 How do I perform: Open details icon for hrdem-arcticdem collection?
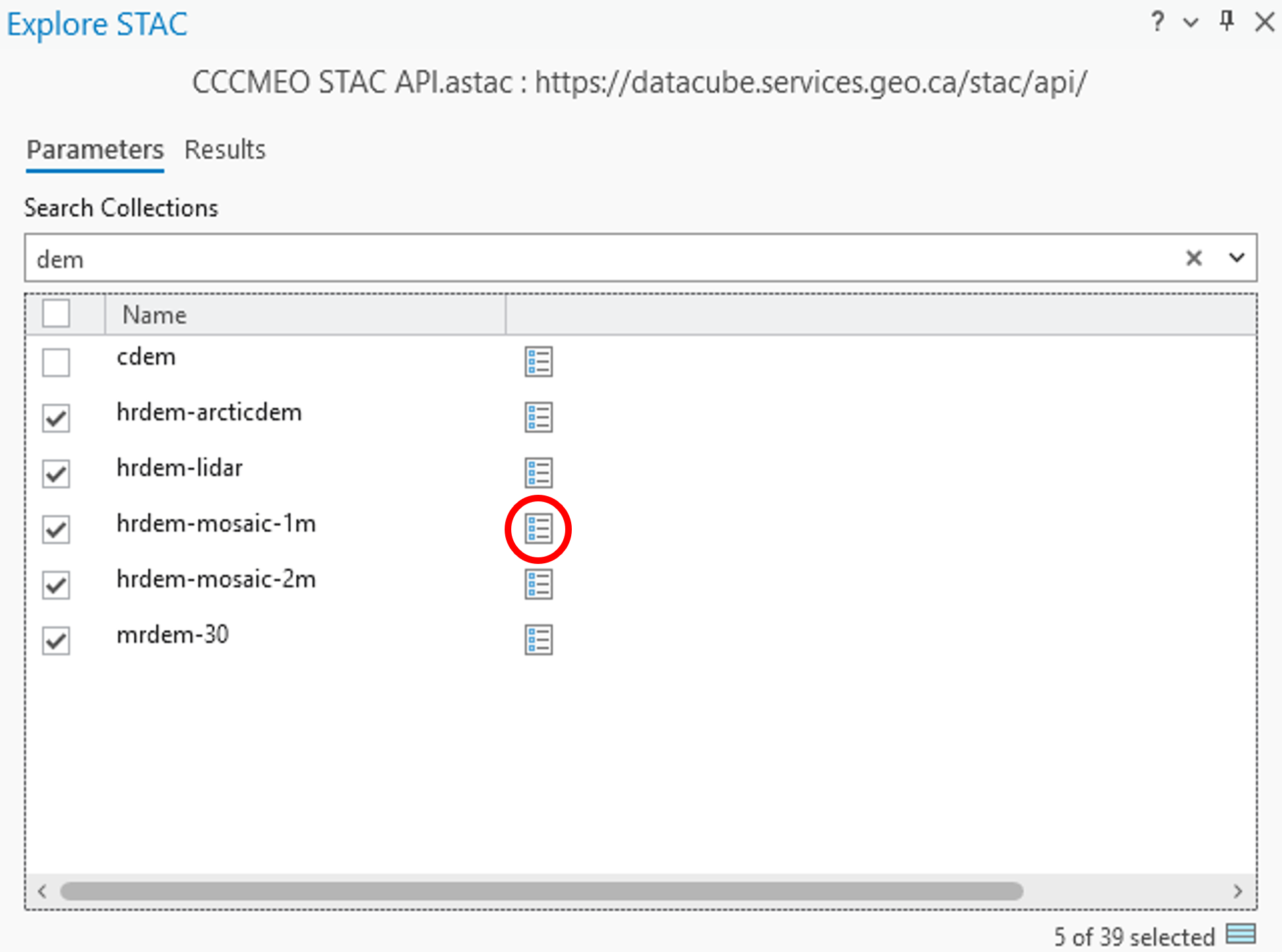point(538,417)
